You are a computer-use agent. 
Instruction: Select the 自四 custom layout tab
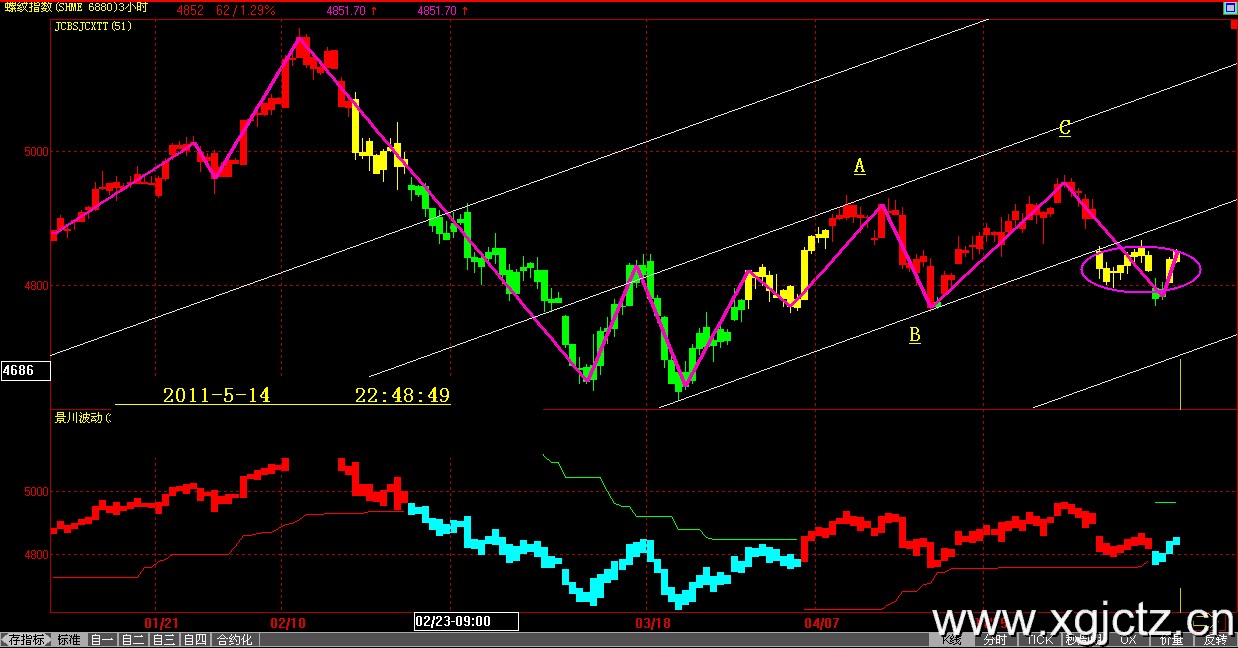(x=195, y=640)
